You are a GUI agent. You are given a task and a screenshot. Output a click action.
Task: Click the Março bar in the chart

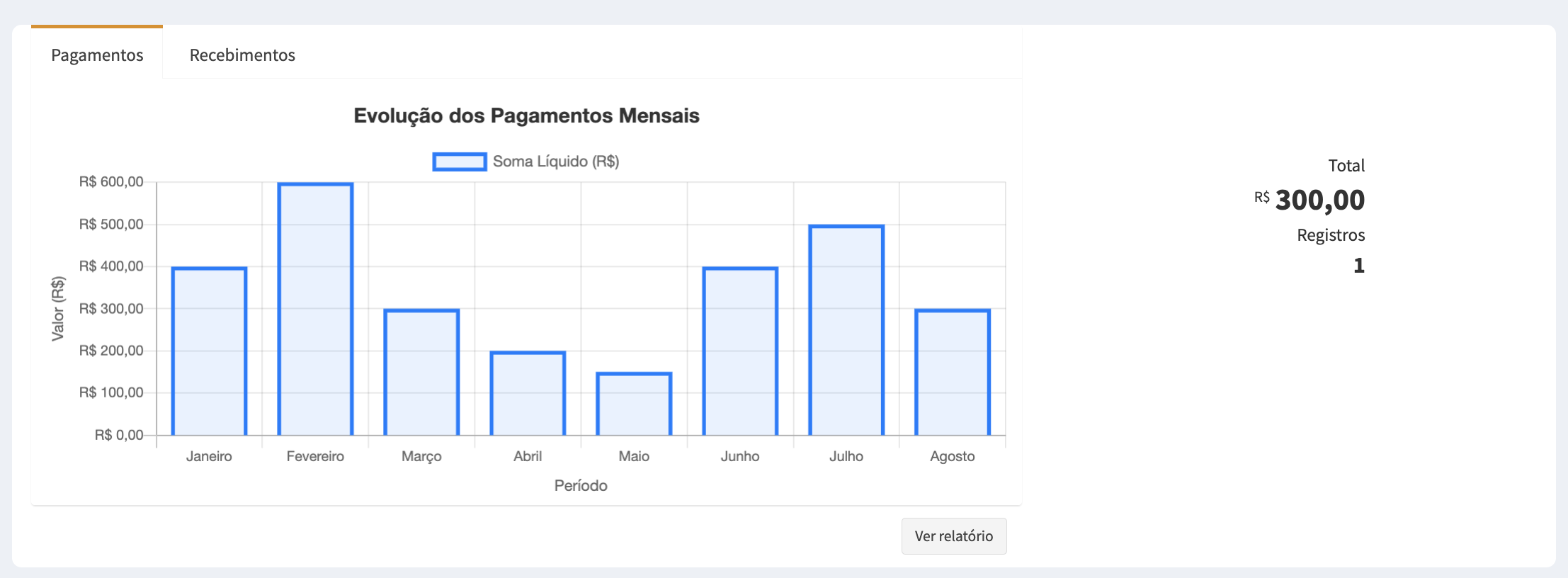tap(421, 372)
